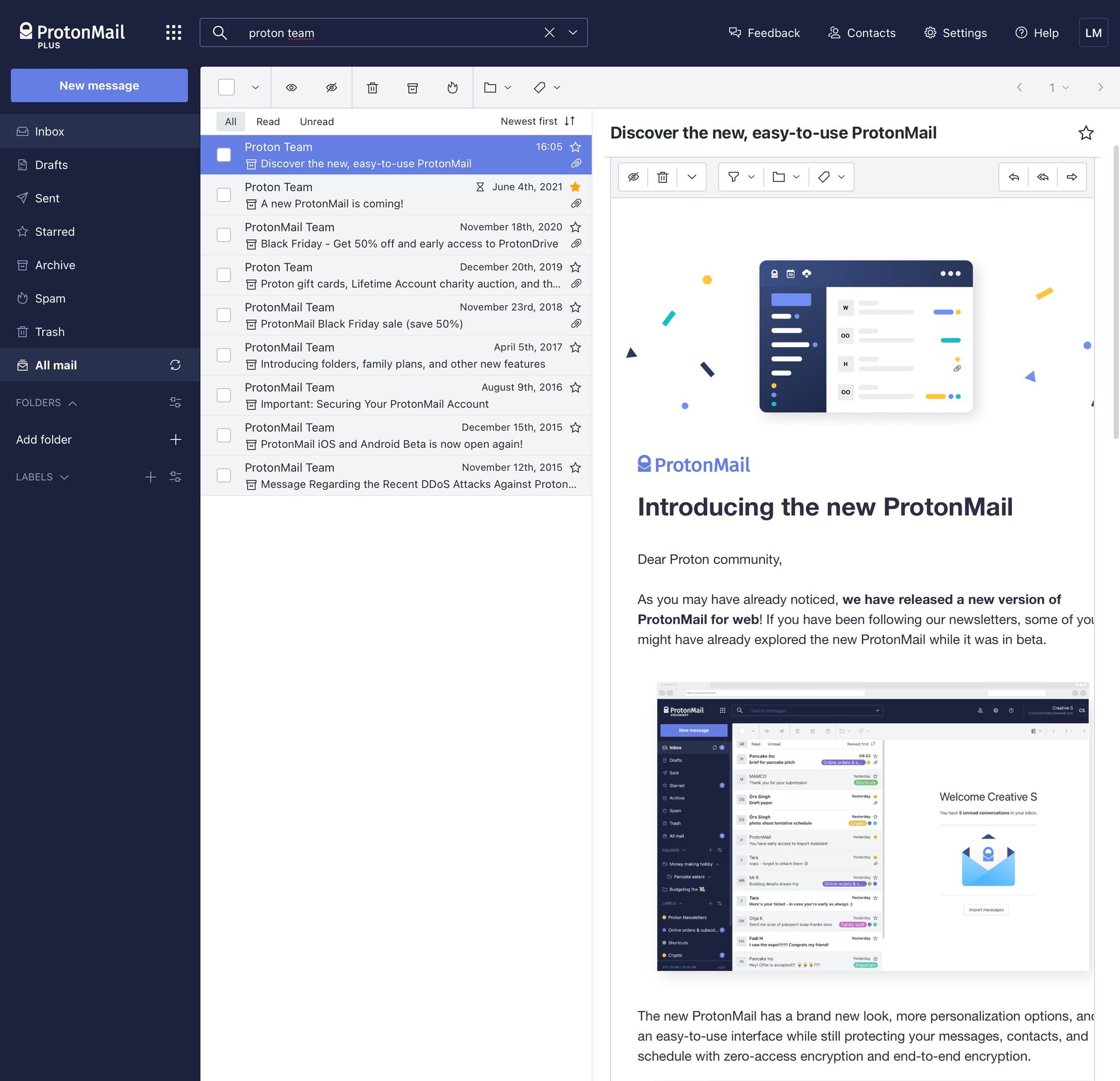The image size is (1120, 1081).
Task: Mark selected as read eye icon in list toolbar
Action: (x=291, y=87)
